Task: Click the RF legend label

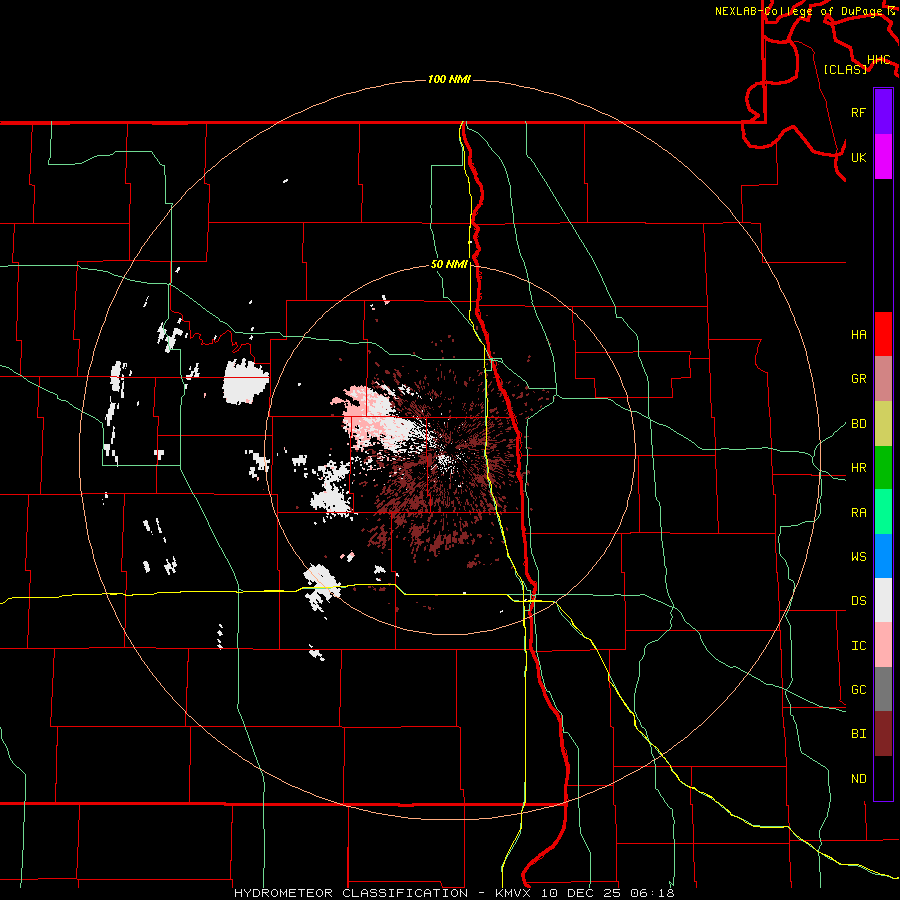Action: click(859, 112)
